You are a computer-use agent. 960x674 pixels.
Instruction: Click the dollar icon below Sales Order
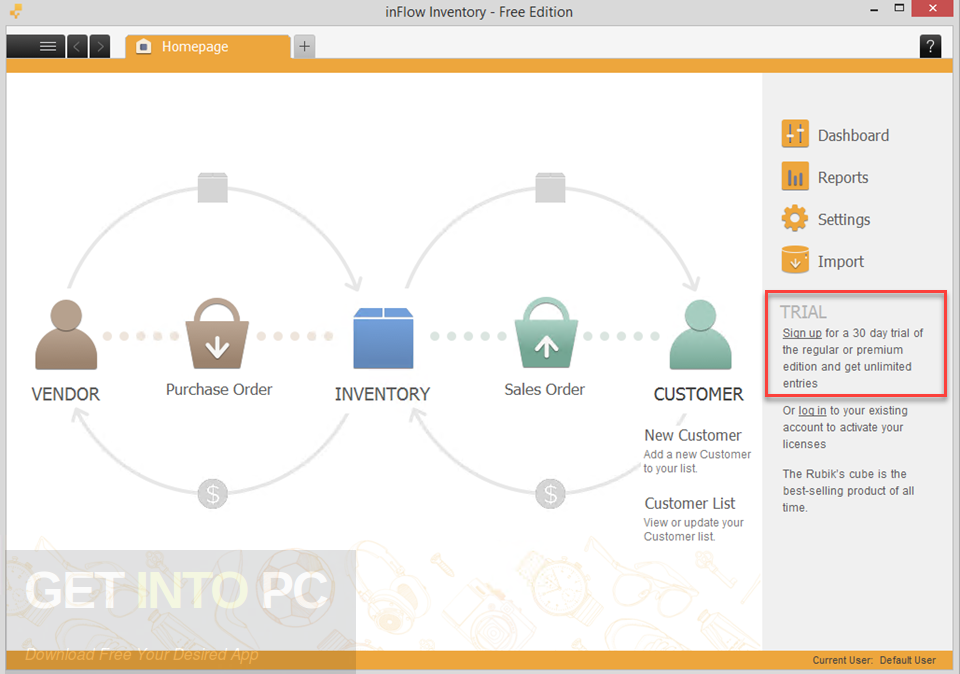pyautogui.click(x=550, y=493)
